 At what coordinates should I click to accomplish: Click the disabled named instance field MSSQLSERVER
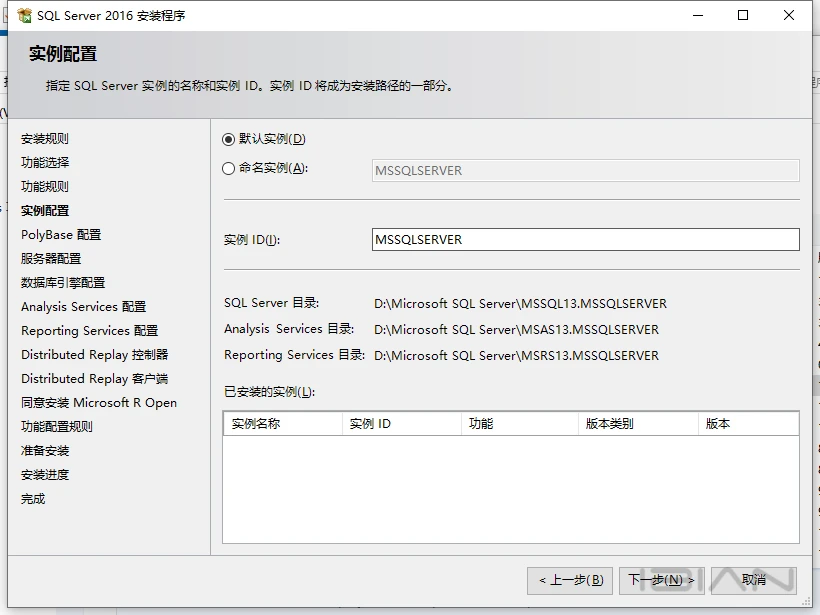(586, 170)
